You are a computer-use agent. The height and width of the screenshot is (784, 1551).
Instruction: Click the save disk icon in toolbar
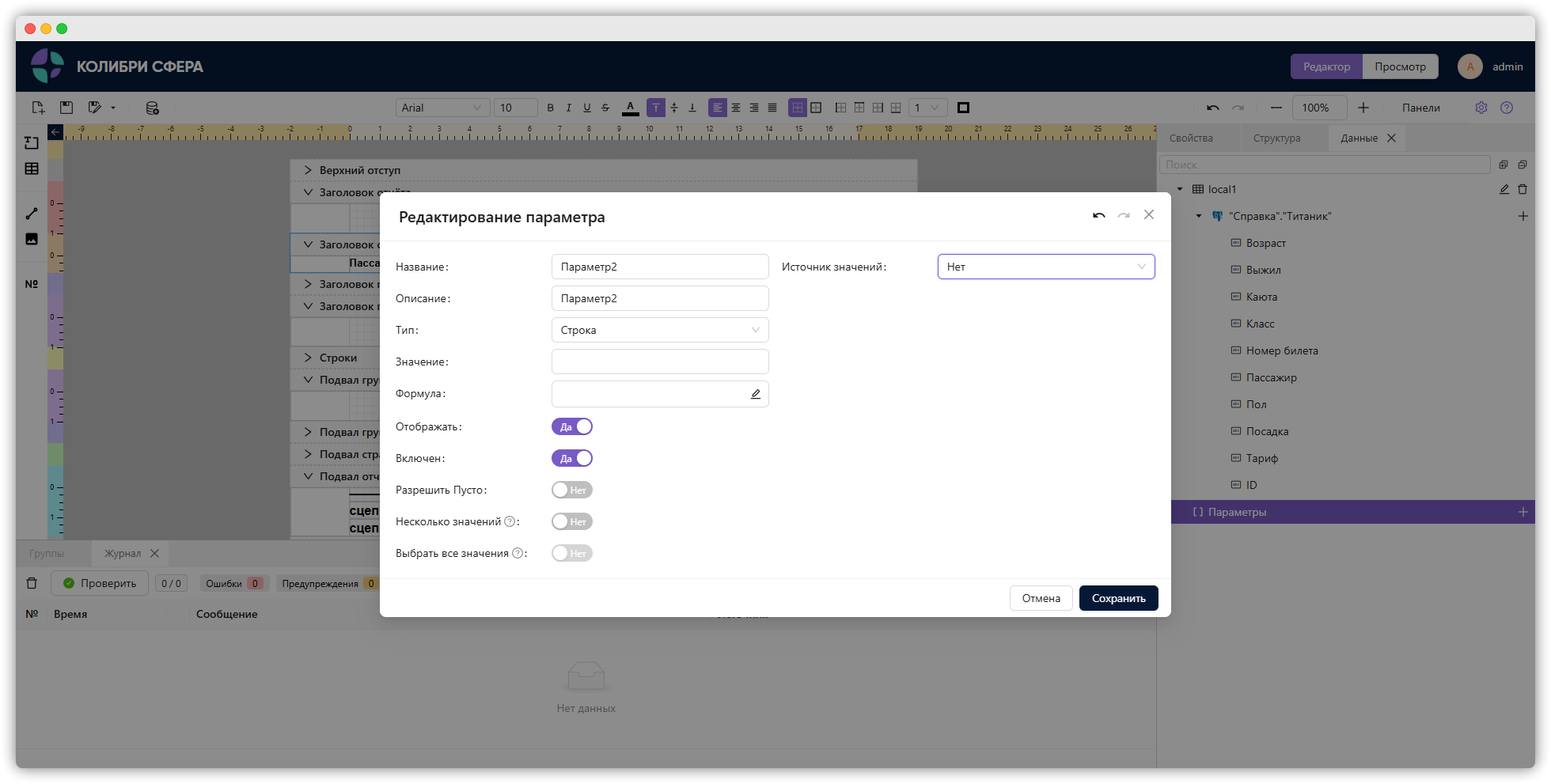[x=66, y=108]
